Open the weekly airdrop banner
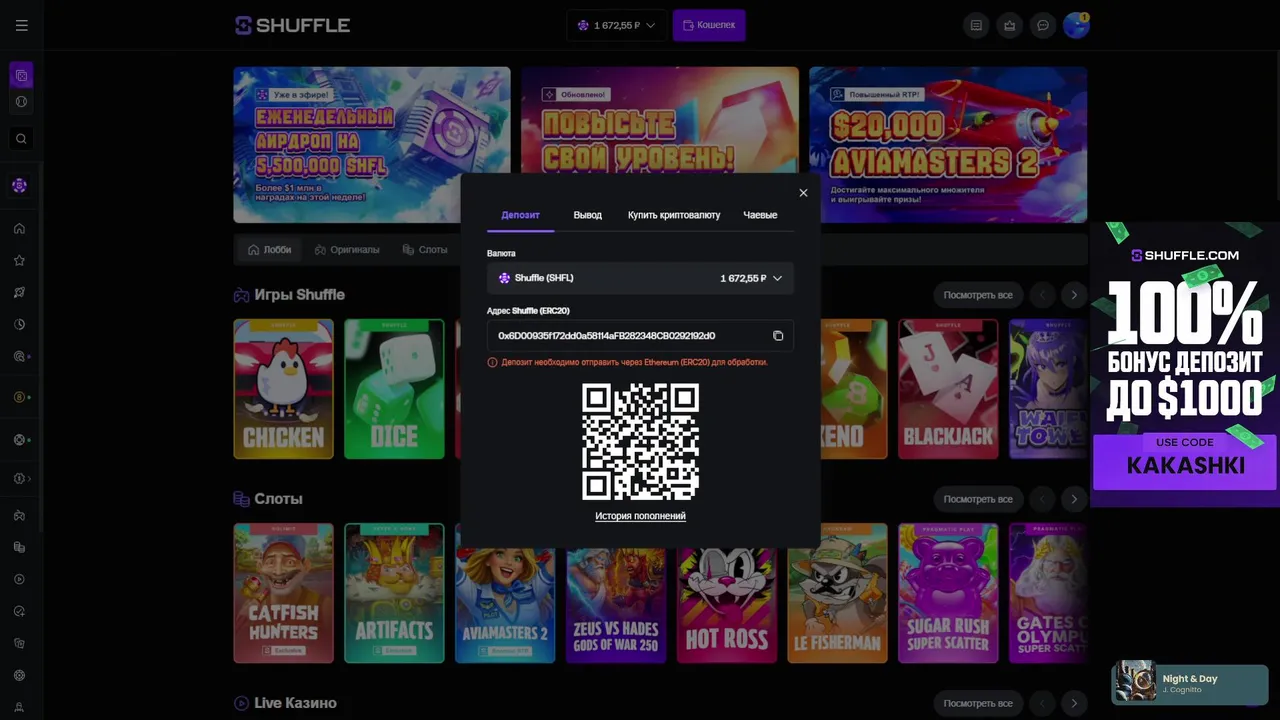 coord(372,145)
